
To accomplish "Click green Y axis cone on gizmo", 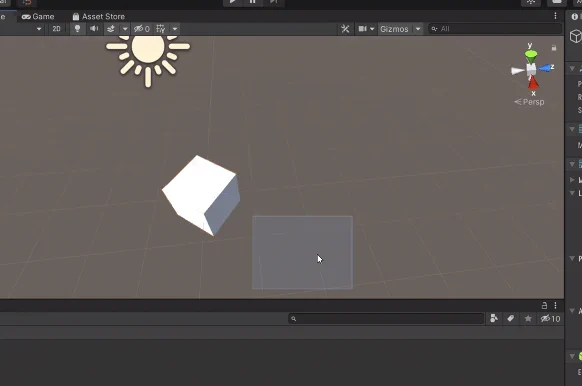I will (x=531, y=56).
